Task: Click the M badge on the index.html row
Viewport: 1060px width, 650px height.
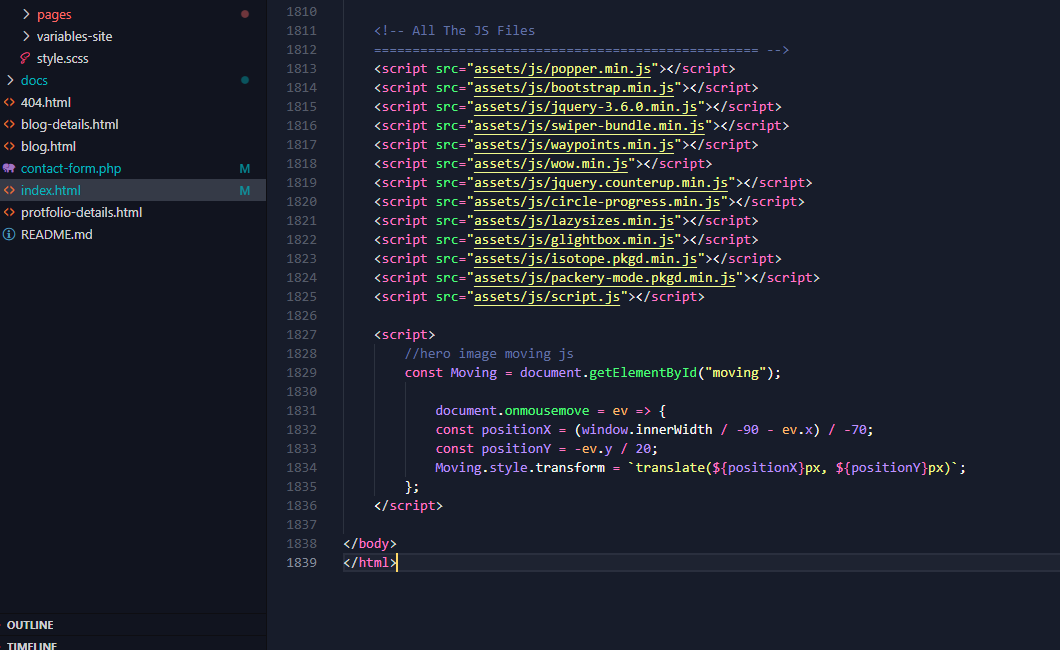Action: [245, 191]
